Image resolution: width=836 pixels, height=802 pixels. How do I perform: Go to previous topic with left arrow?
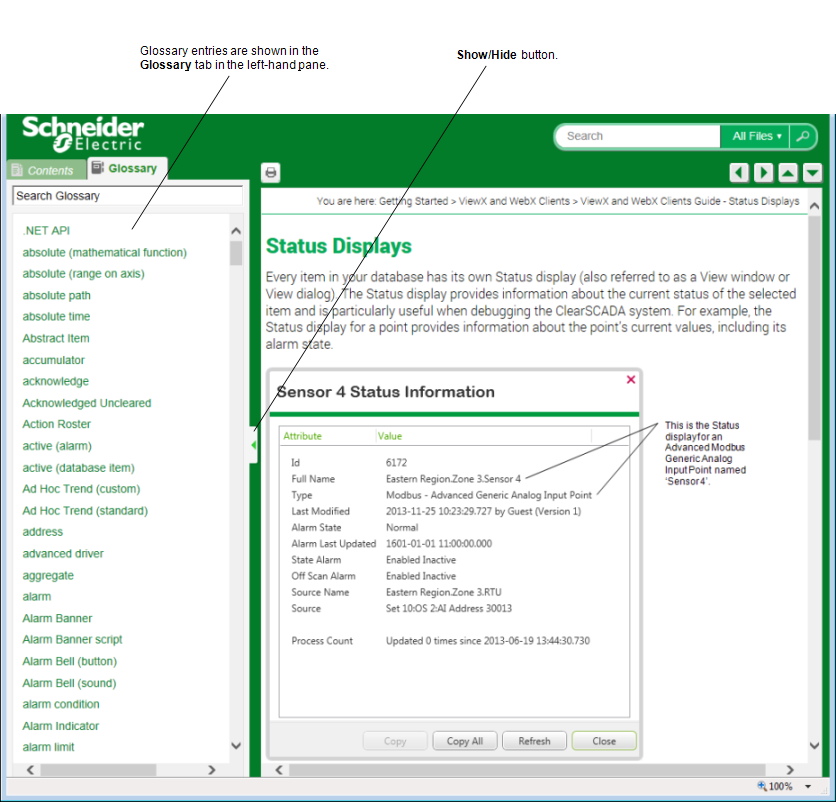pos(738,173)
